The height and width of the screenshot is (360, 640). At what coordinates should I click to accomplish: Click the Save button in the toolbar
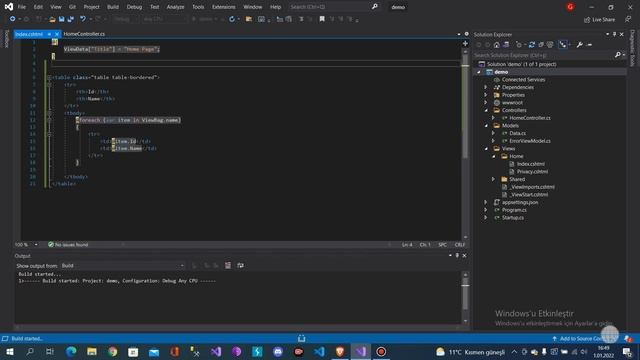(62, 19)
